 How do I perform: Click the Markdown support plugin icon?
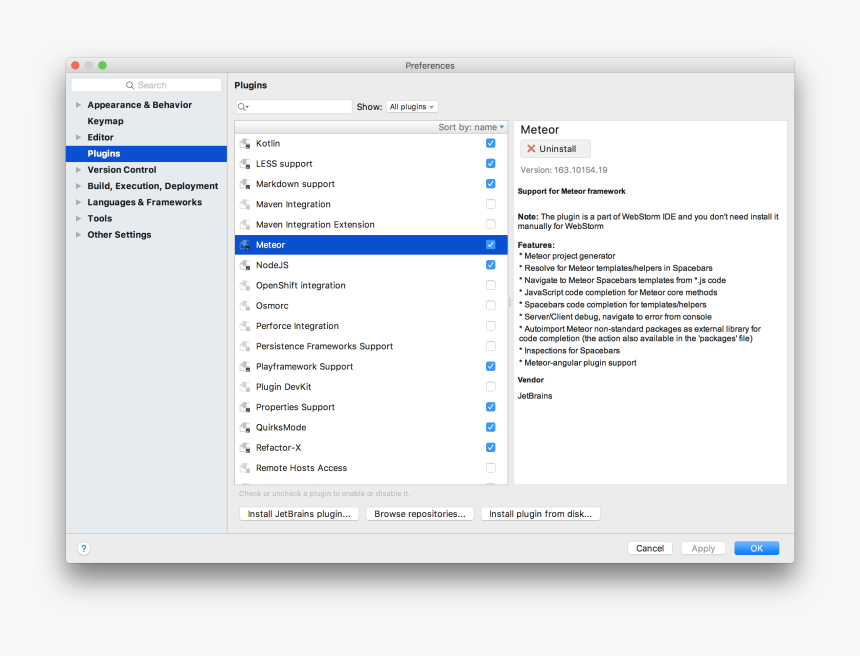tap(245, 184)
